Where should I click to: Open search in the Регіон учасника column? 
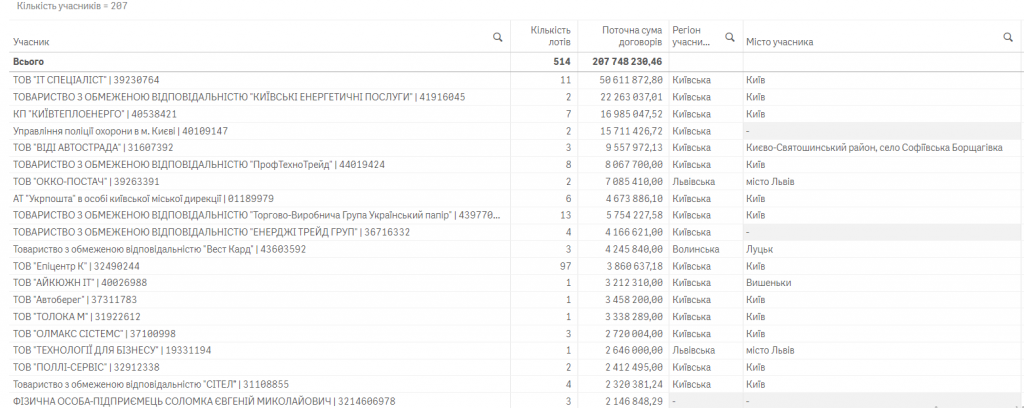pos(730,37)
